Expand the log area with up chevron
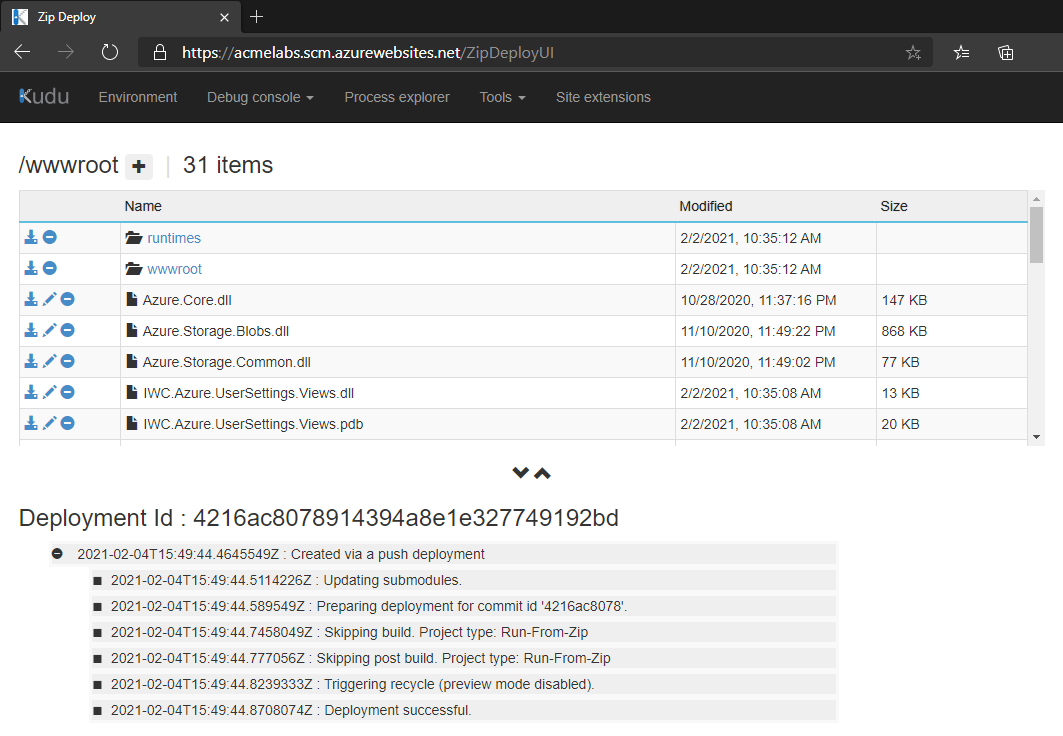The width and height of the screenshot is (1063, 736). [x=542, y=473]
